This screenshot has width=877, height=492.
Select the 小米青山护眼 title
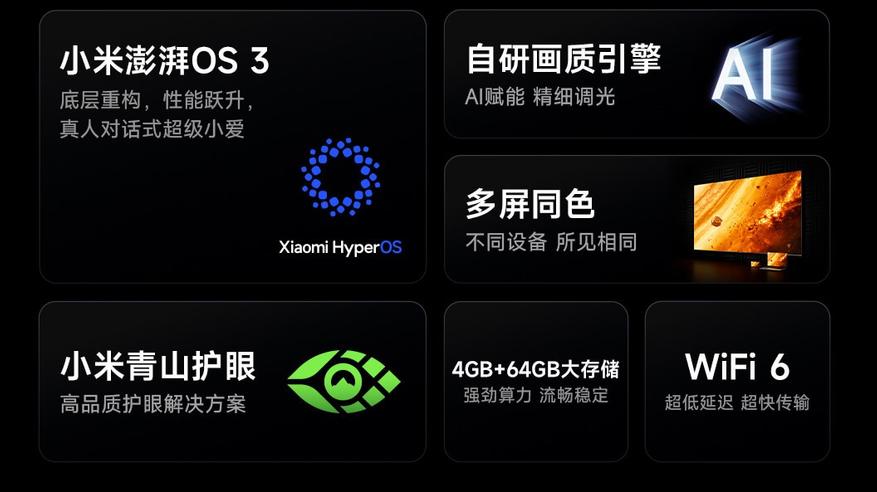[158, 366]
